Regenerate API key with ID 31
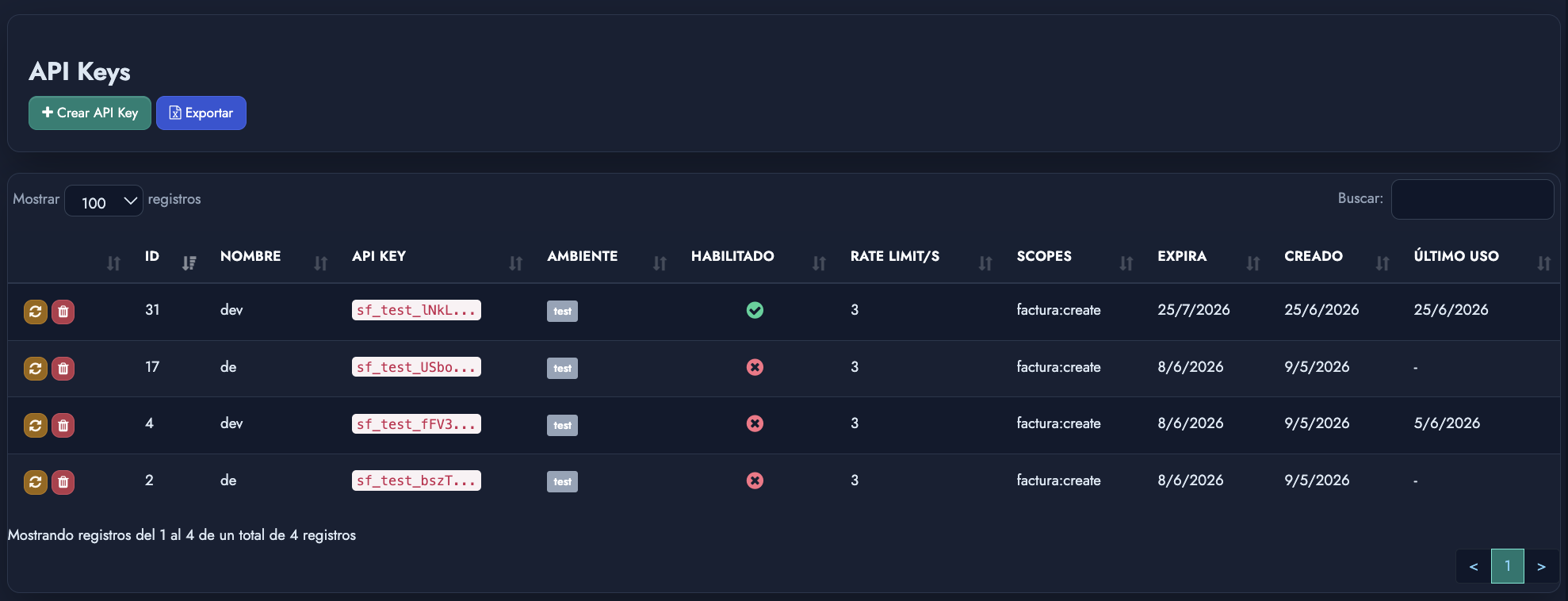The width and height of the screenshot is (1568, 601). [x=36, y=312]
